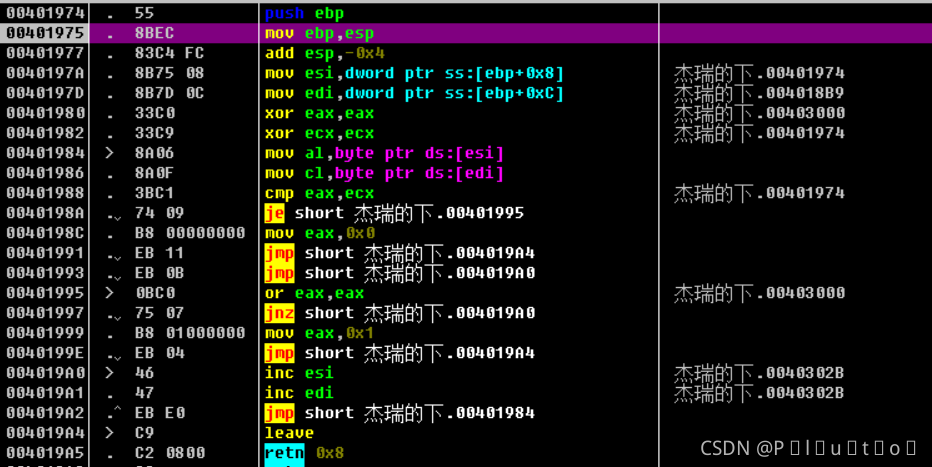Click the 'jnz short' jump to 004019A0
Screen dimensions: 932x467
click(x=399, y=313)
